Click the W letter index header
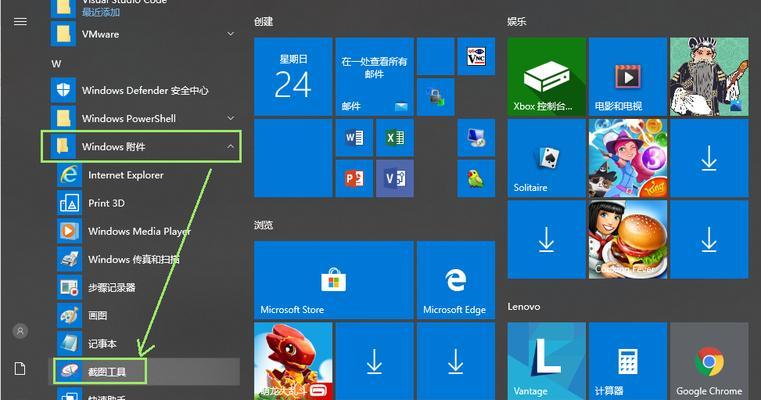Image resolution: width=761 pixels, height=400 pixels. coord(56,64)
